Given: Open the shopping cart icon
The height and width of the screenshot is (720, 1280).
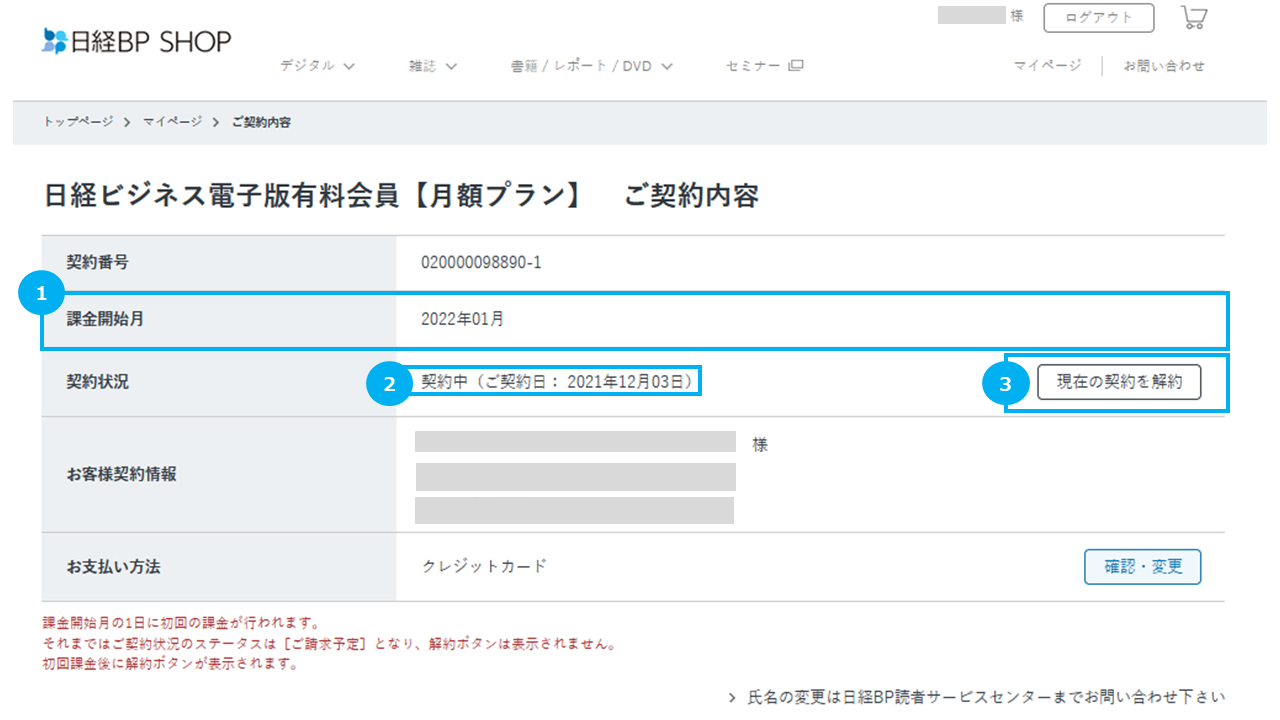Looking at the screenshot, I should 1194,17.
